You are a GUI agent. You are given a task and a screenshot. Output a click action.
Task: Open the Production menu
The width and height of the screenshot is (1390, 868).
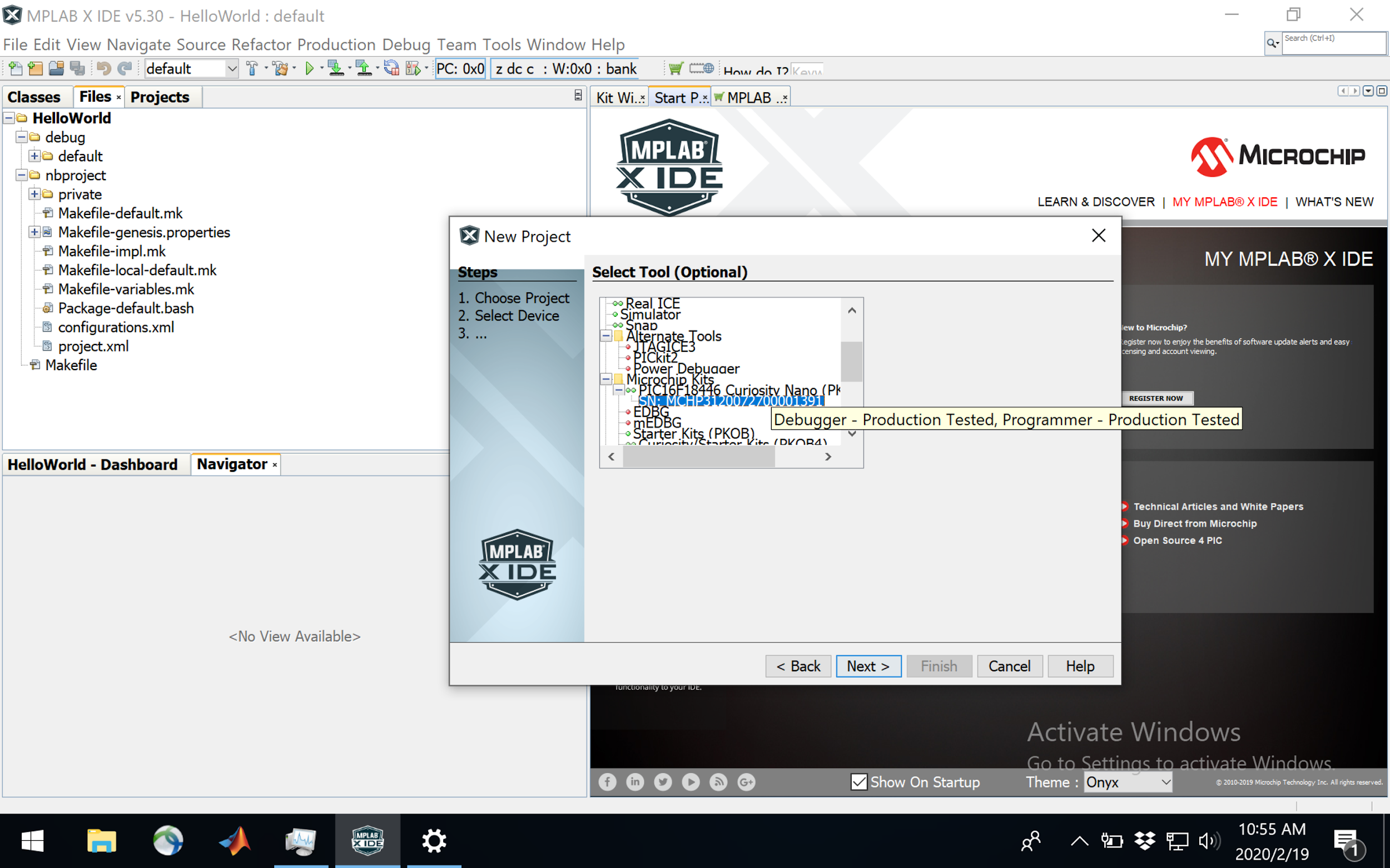pyautogui.click(x=336, y=44)
